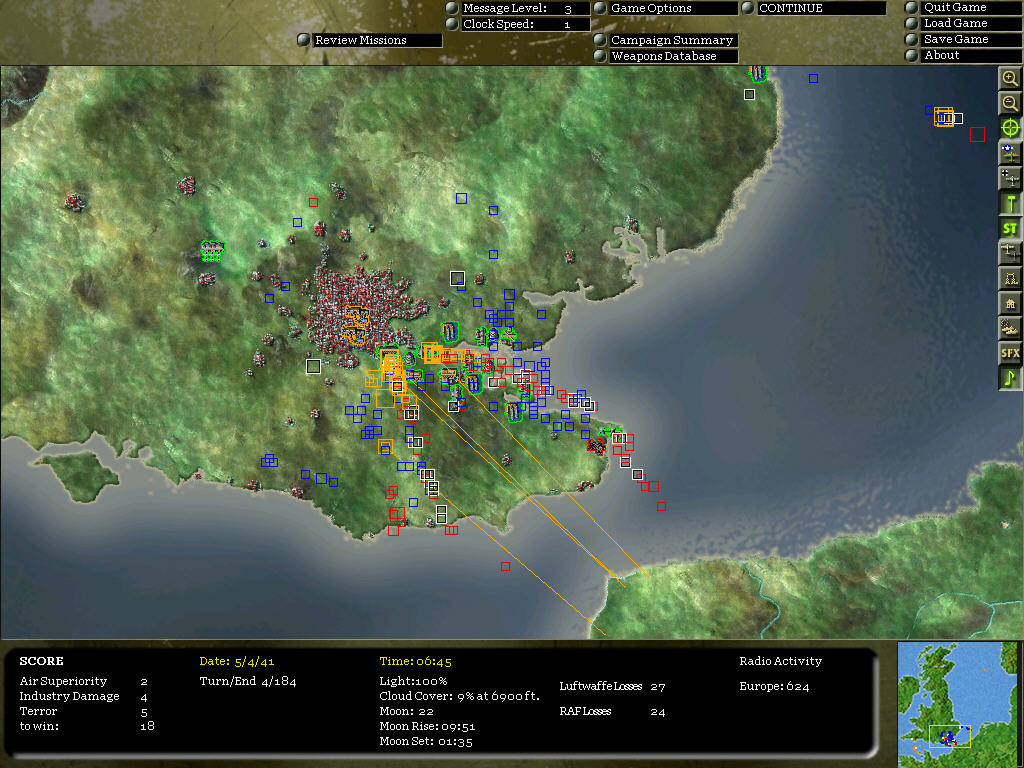Screen dimensions: 1024x768
Task: Zoom in the map with the magnifier-plus icon
Action: [x=1010, y=78]
